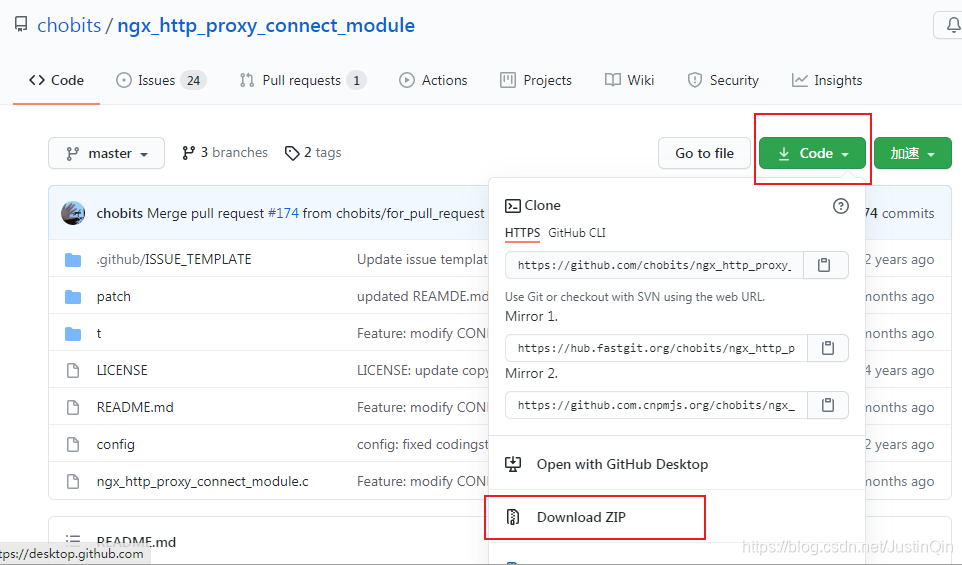Open the 加速 dropdown button
Screen dimensions: 962x565
pyautogui.click(x=912, y=153)
